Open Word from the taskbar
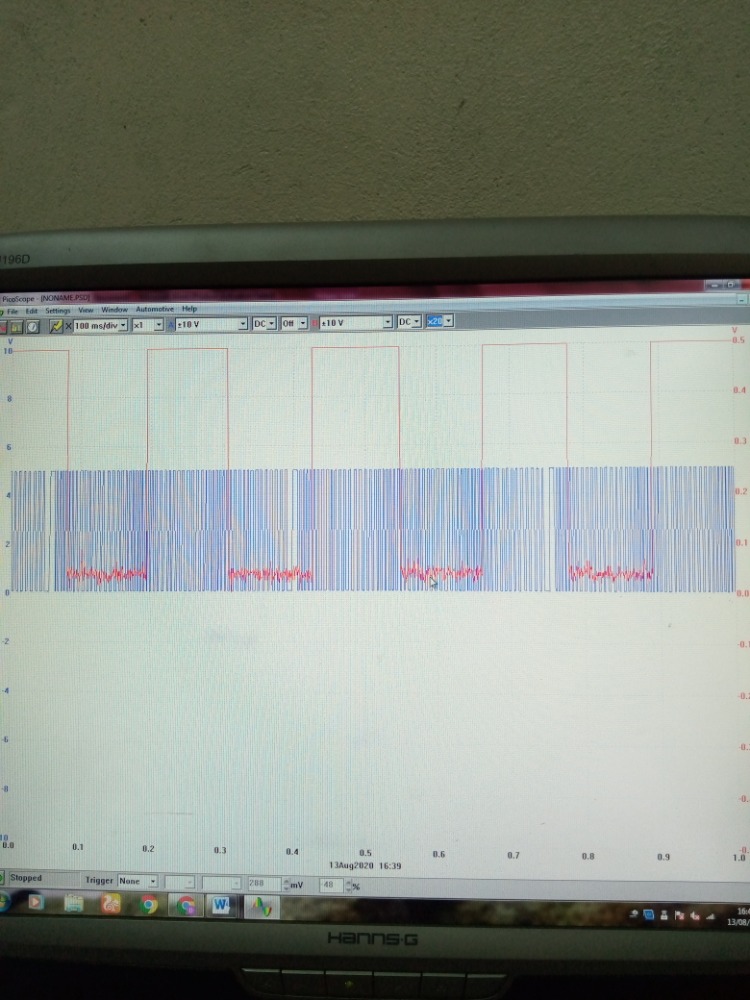The width and height of the screenshot is (750, 1000). click(221, 906)
